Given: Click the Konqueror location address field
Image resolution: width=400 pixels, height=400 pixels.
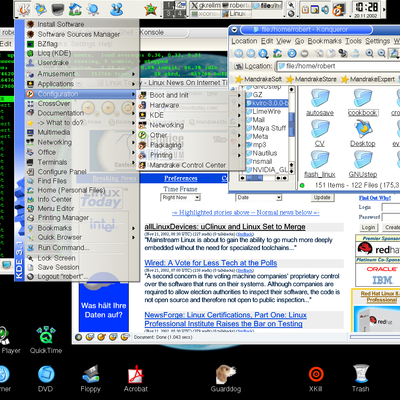Looking at the screenshot, I should (x=338, y=66).
